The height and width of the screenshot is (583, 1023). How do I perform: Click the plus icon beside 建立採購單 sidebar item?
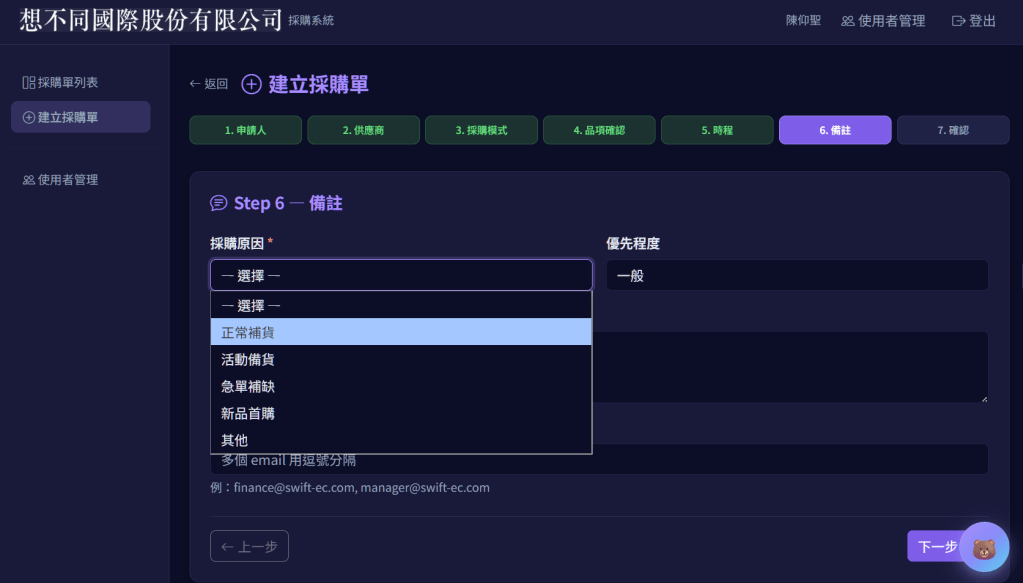pos(29,117)
